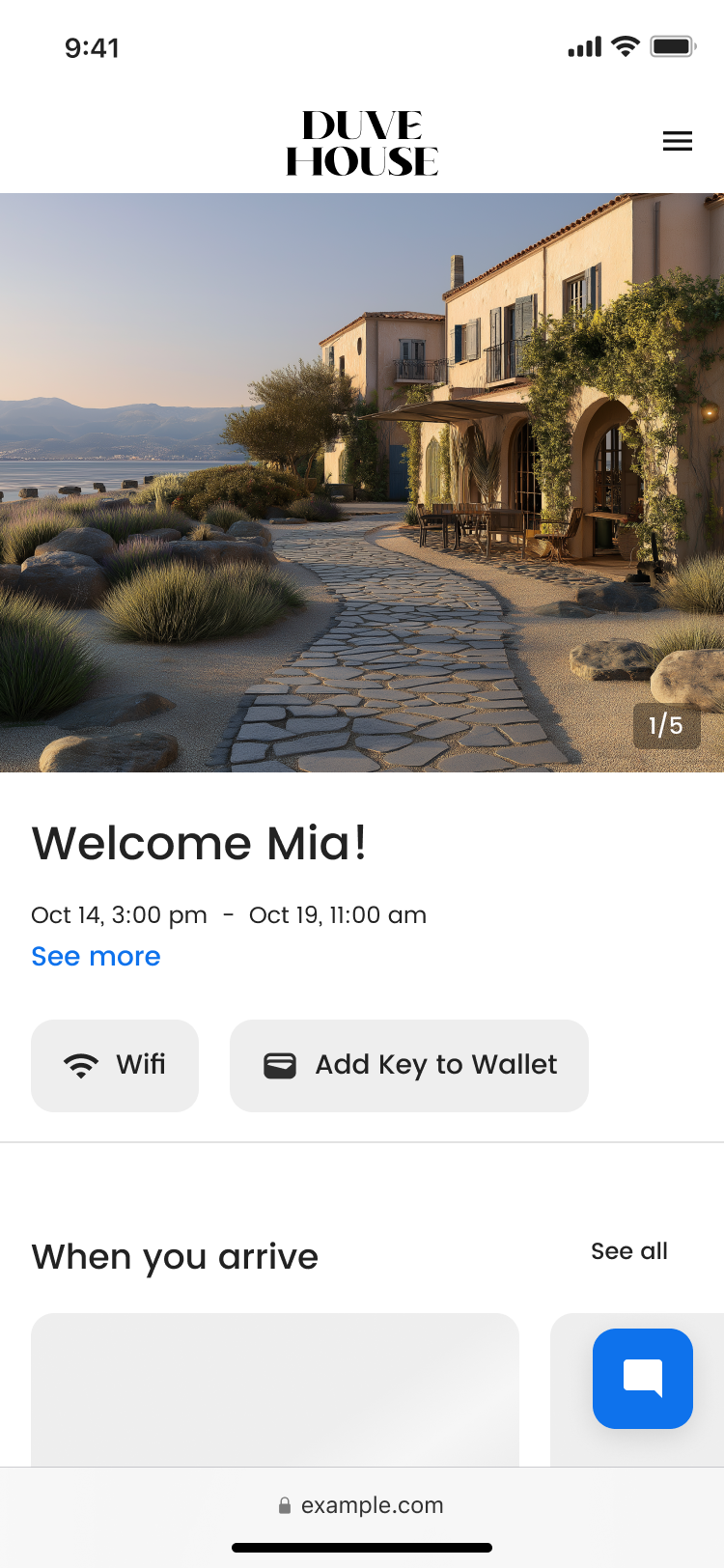
Task: Tap the home indicator bar
Action: click(362, 1548)
